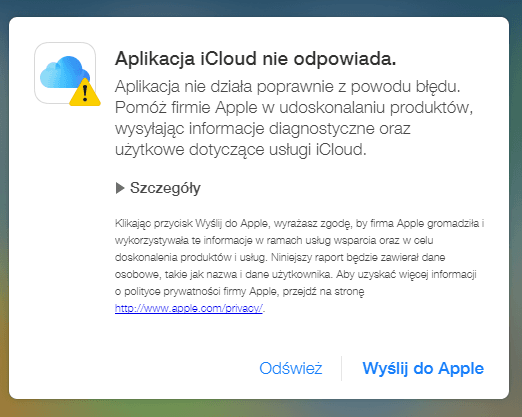The height and width of the screenshot is (417, 522).
Task: Open the apple.com/privacy link
Action: tap(189, 308)
